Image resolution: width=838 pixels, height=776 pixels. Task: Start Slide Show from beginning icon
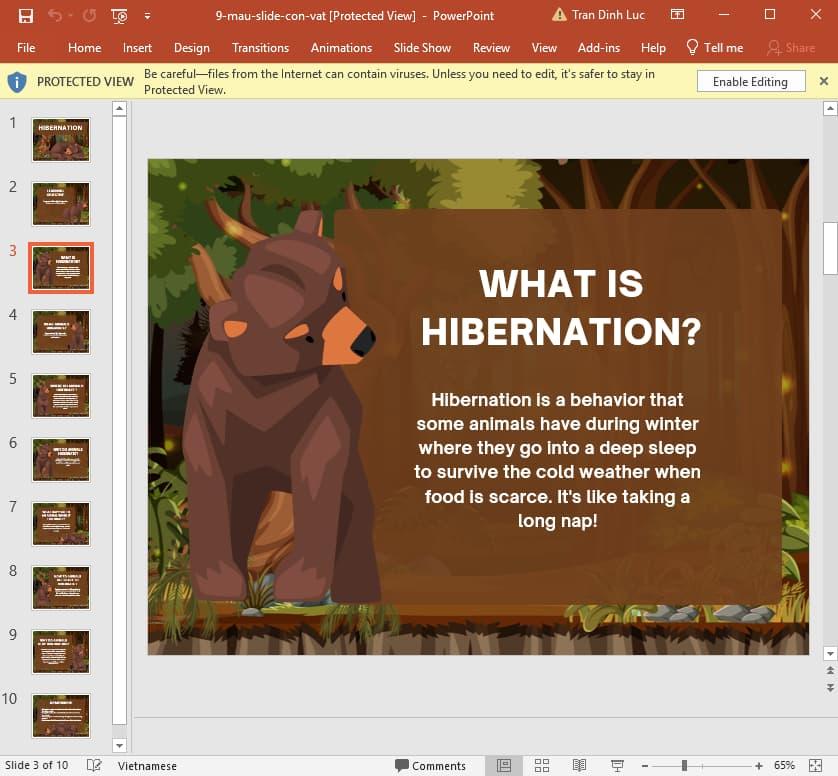click(118, 16)
